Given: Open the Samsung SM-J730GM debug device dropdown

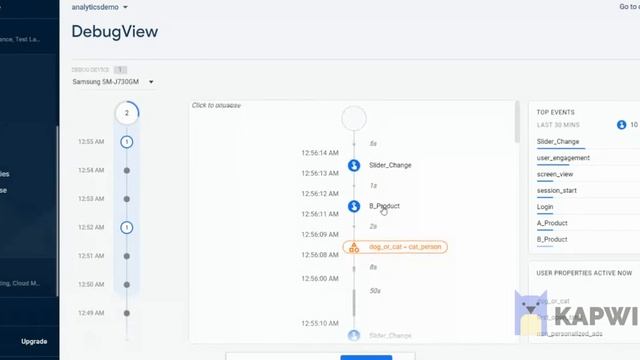Looking at the screenshot, I should click(113, 82).
